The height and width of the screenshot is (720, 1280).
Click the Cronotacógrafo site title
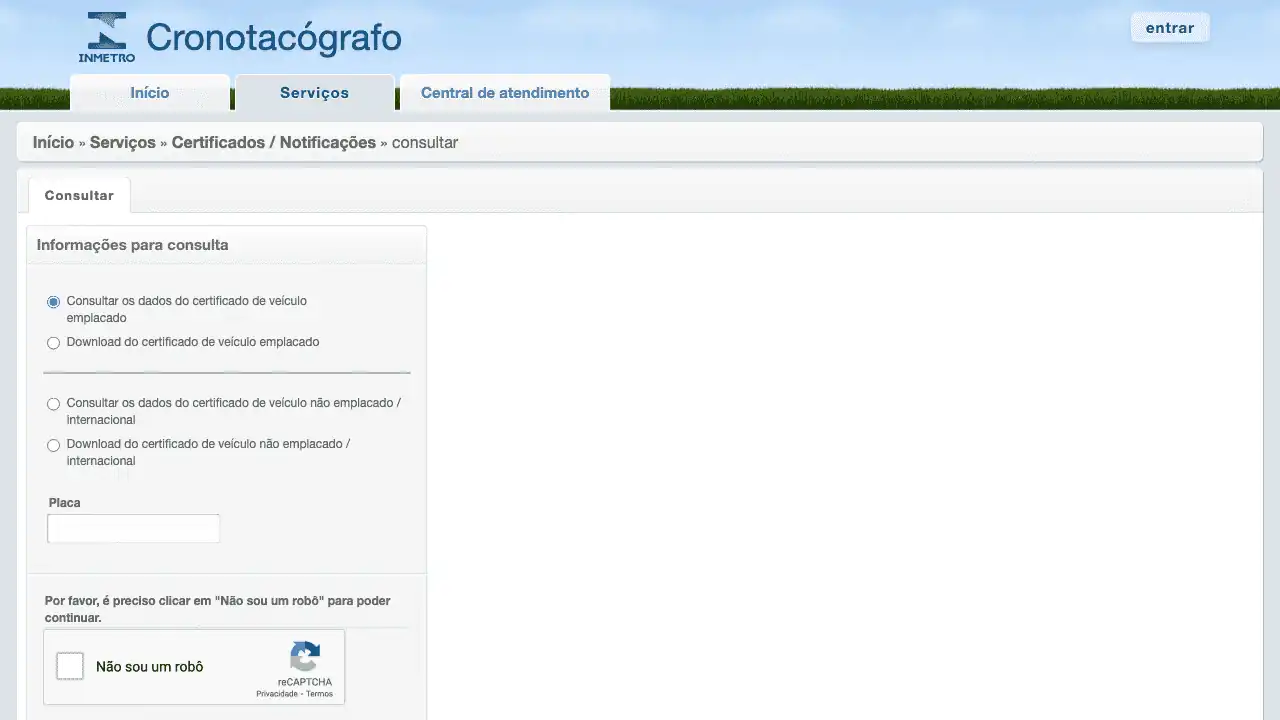pyautogui.click(x=273, y=38)
